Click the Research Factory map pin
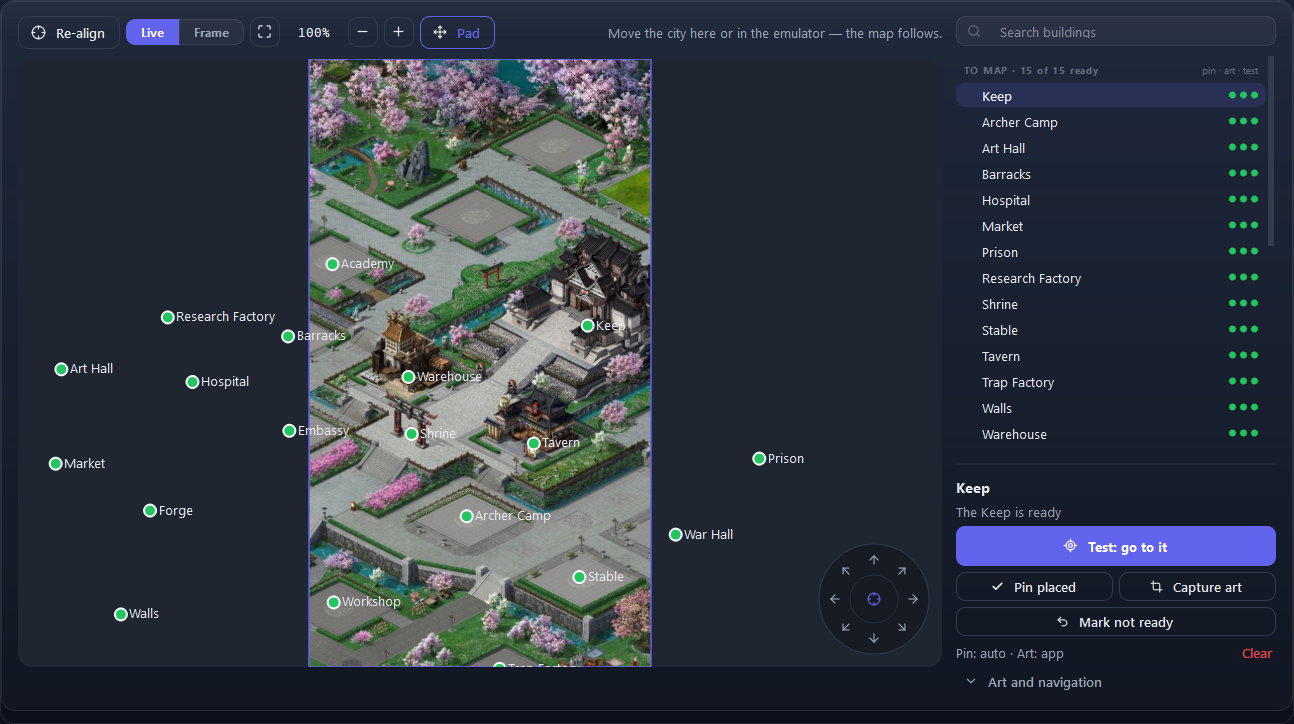The image size is (1294, 724). (168, 317)
